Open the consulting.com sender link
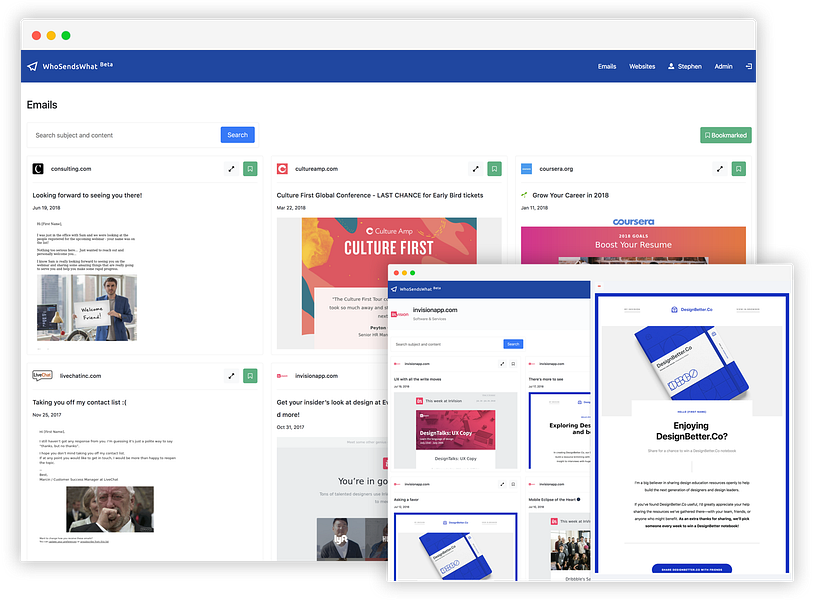Screen dimensions: 814x600 pos(71,169)
